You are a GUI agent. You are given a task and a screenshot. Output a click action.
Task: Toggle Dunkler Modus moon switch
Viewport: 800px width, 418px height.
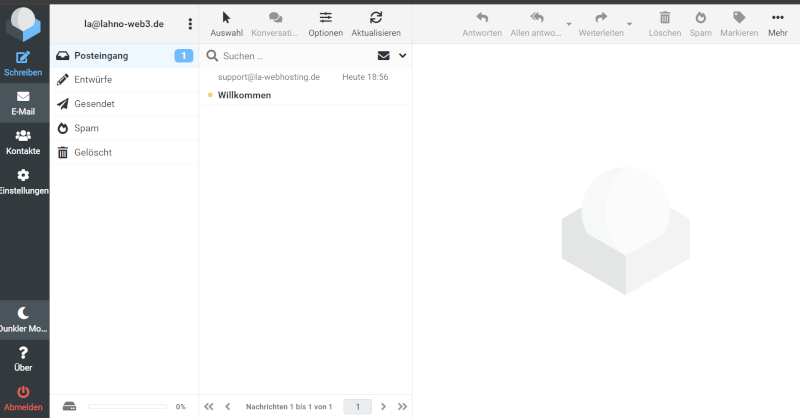point(24,313)
